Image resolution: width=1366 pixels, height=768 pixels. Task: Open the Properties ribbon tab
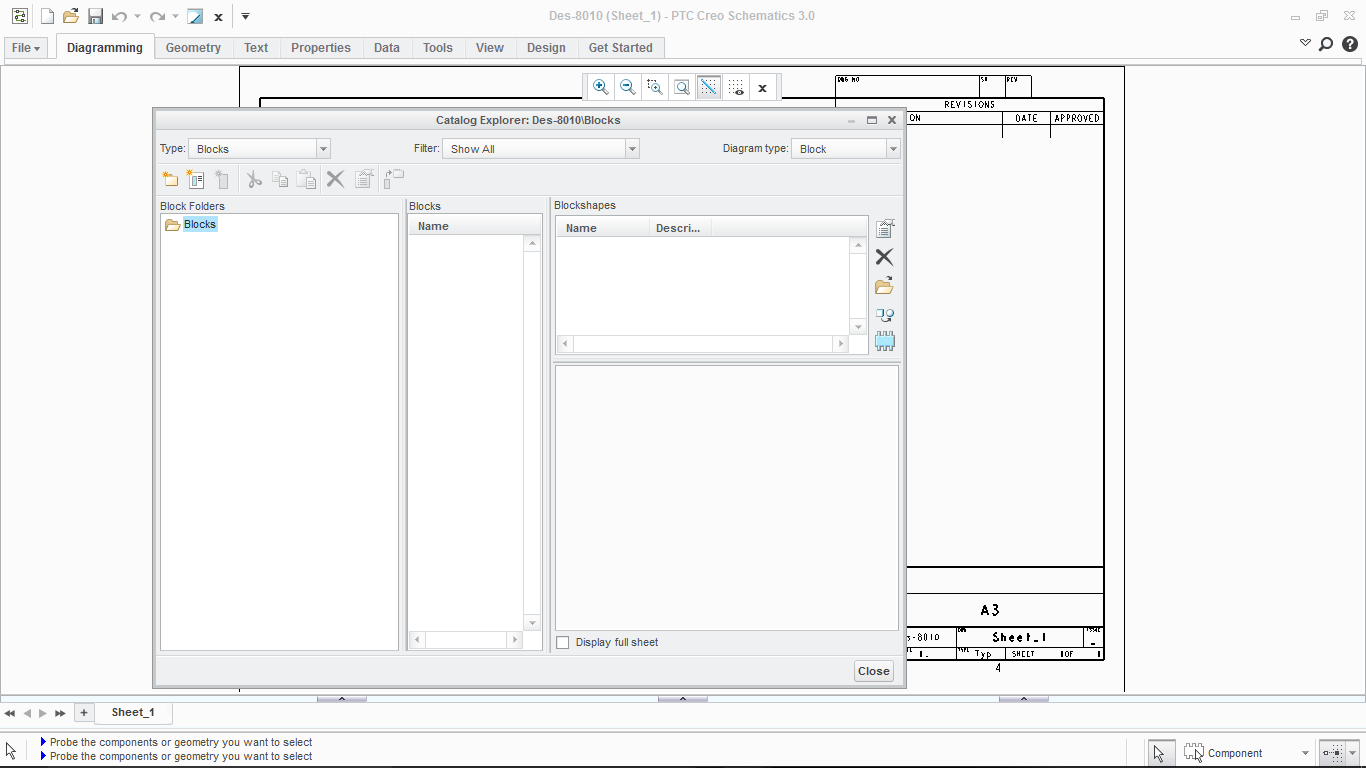tap(321, 48)
